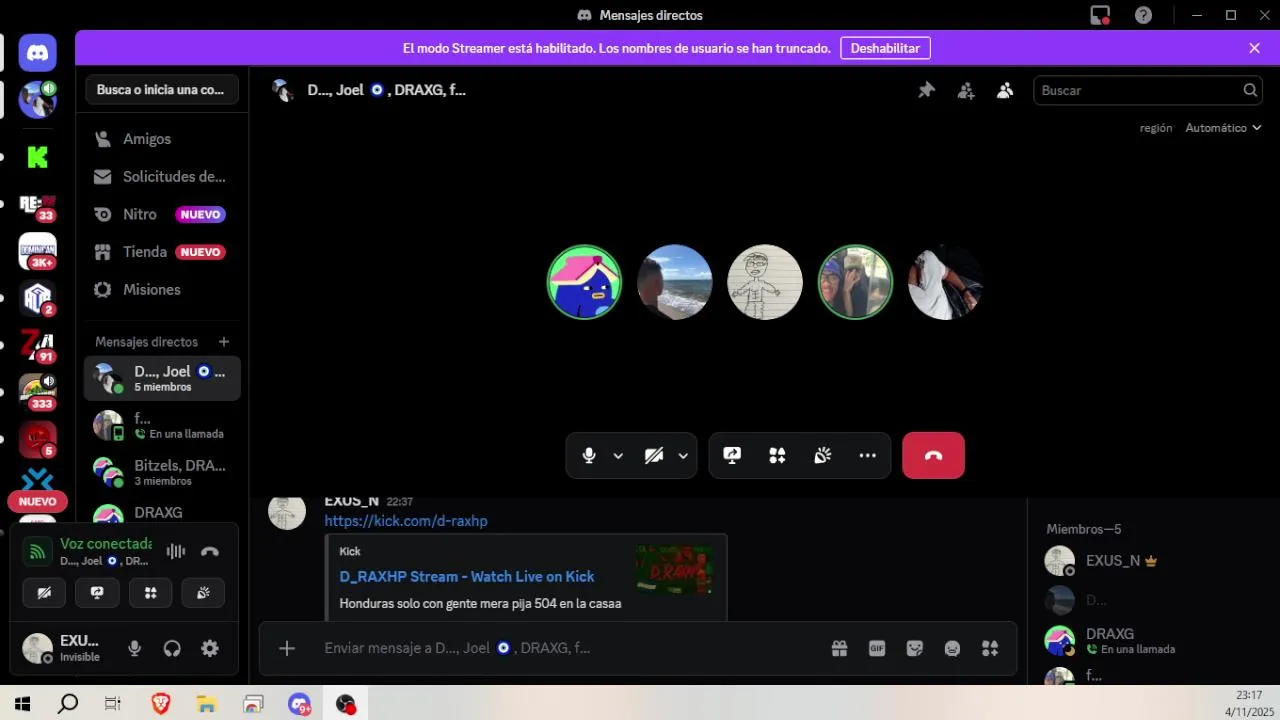Expand microphone input options arrow

(x=618, y=456)
